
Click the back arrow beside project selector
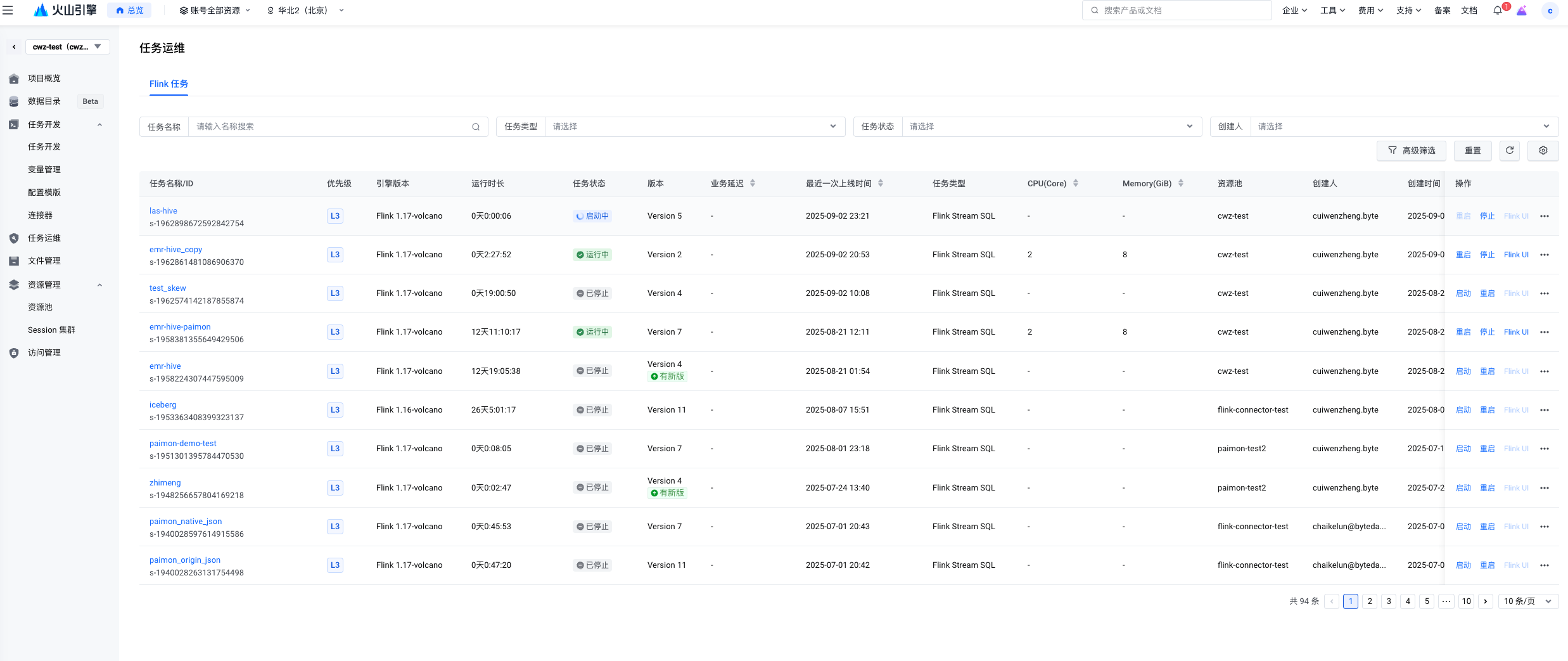pyautogui.click(x=14, y=47)
